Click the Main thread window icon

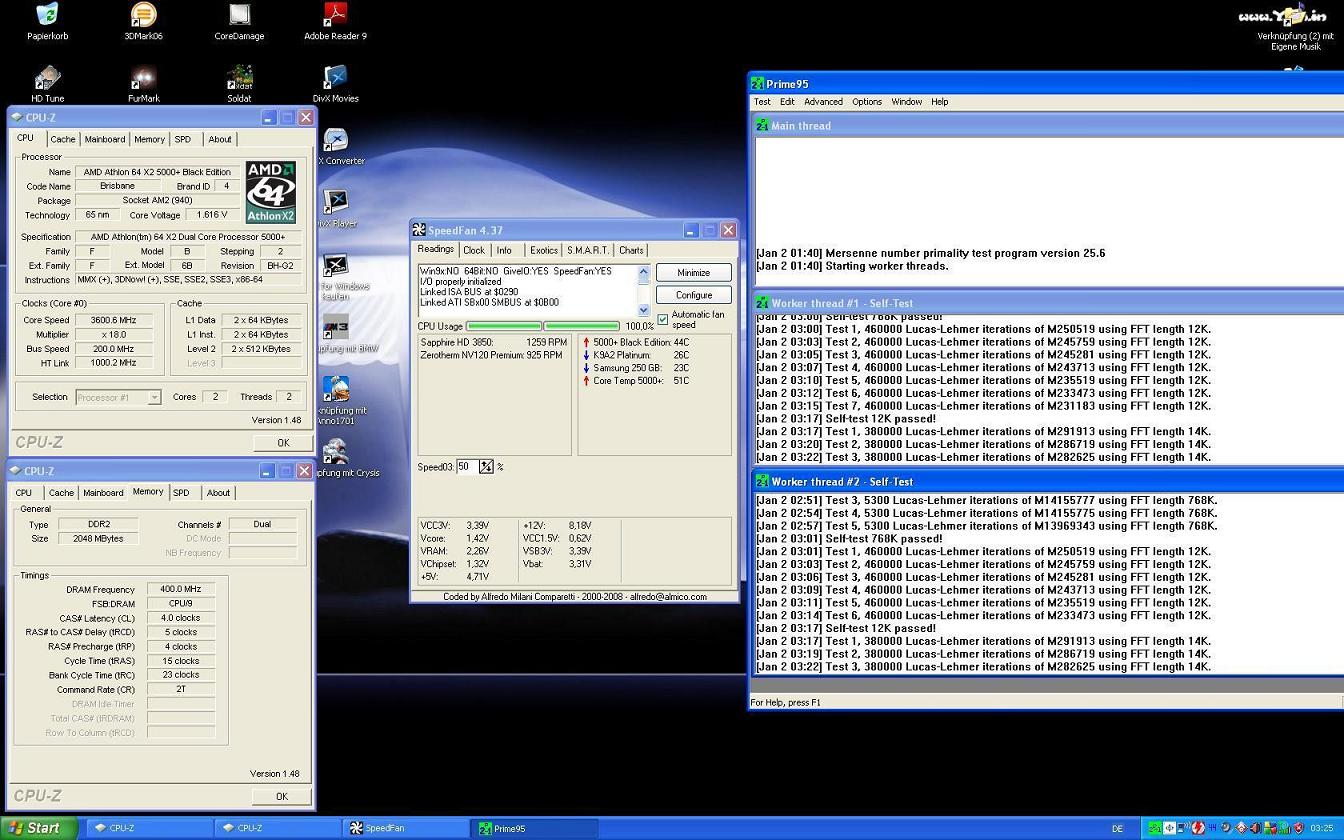pyautogui.click(x=763, y=126)
